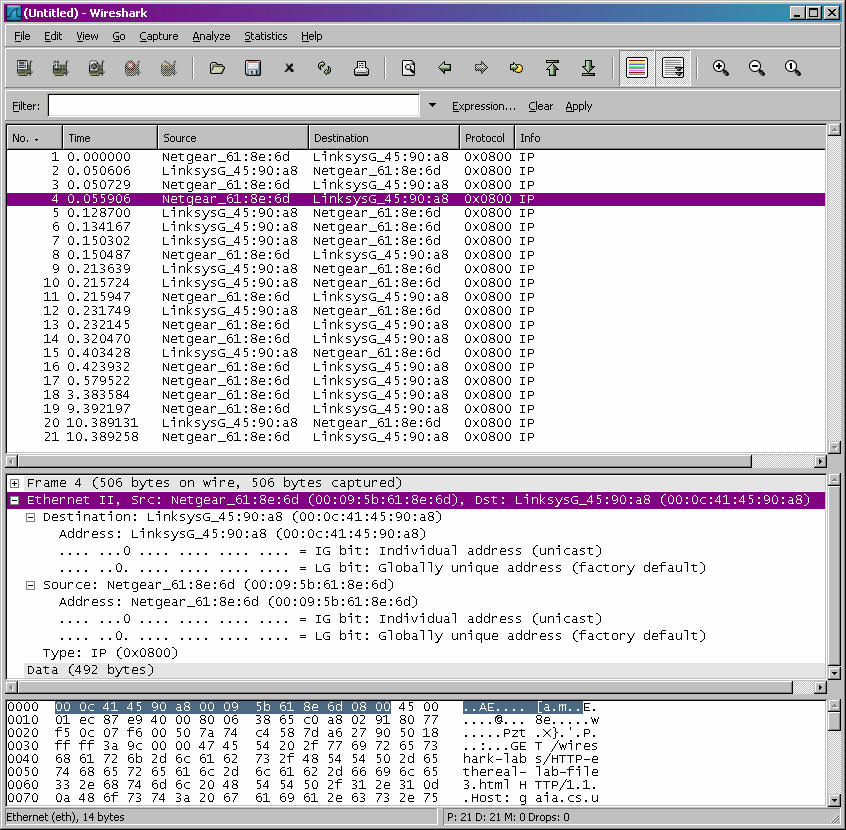
Task: Click the Expression... filter button
Action: pyautogui.click(x=484, y=106)
